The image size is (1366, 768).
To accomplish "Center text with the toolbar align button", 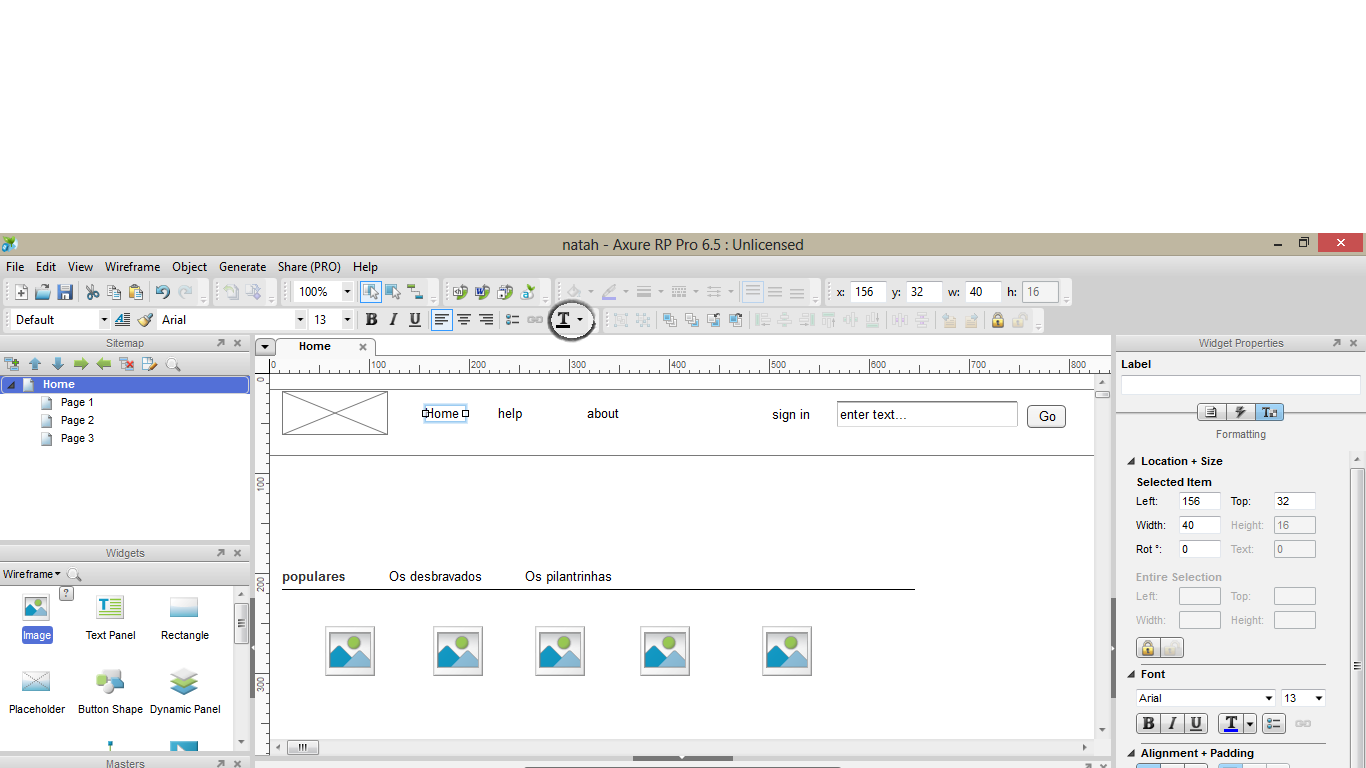I will (464, 320).
